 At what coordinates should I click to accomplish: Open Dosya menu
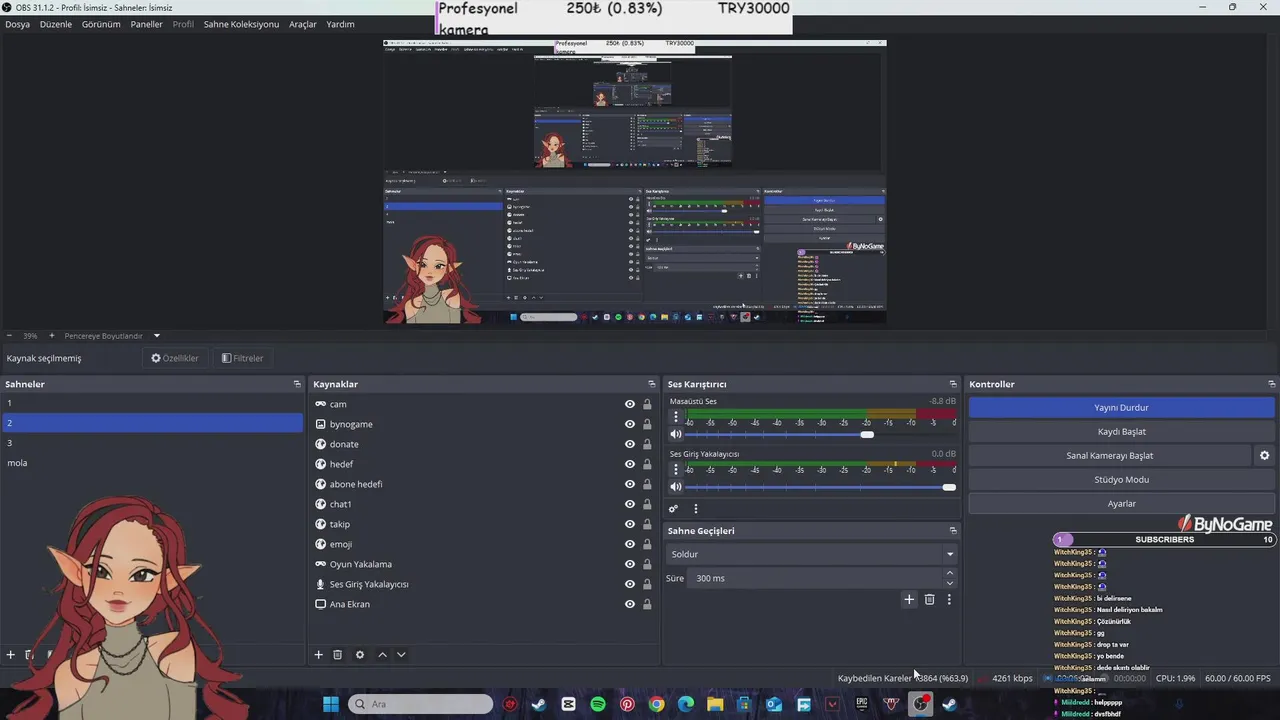pos(17,24)
